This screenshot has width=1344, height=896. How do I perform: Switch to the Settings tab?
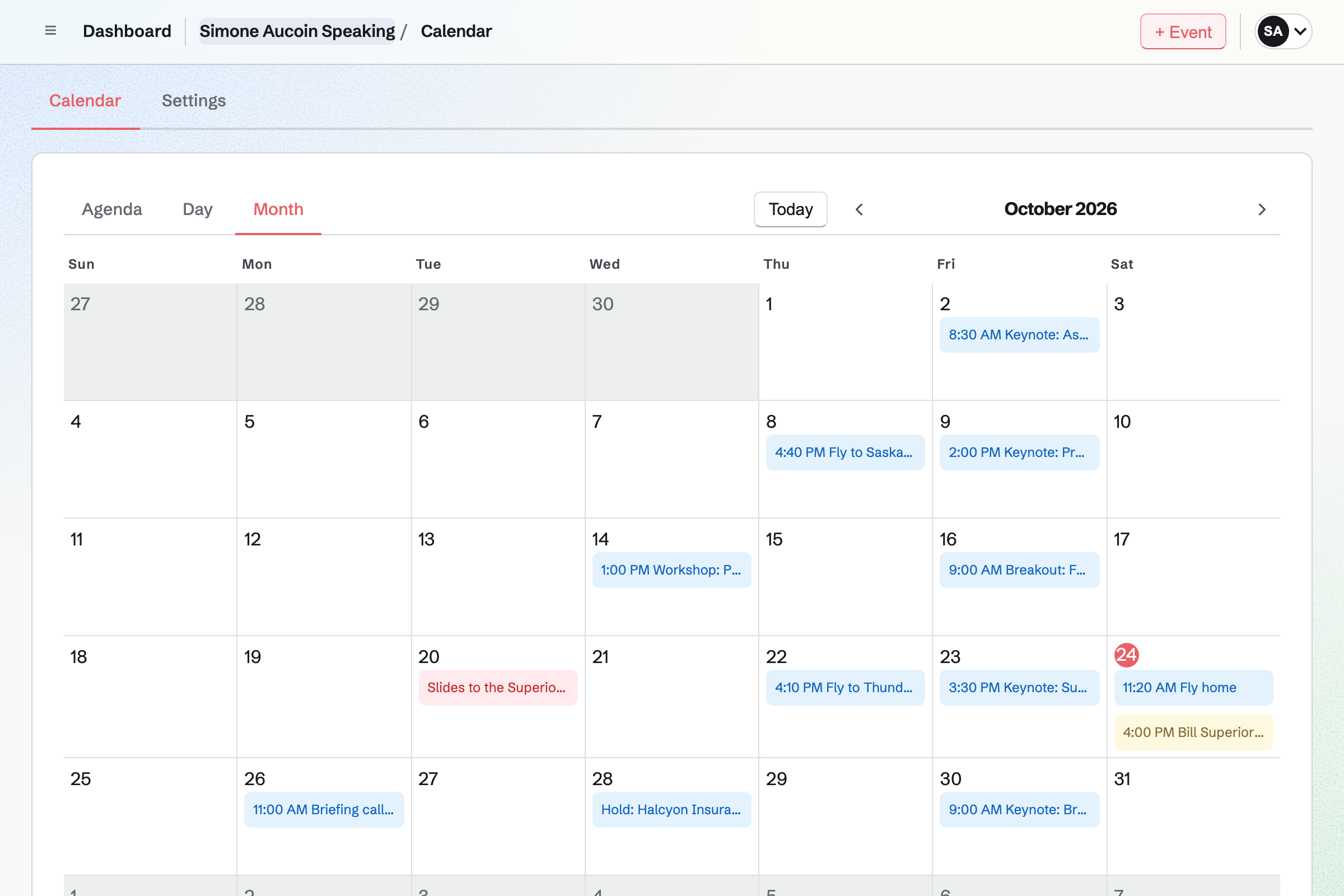[x=194, y=101]
